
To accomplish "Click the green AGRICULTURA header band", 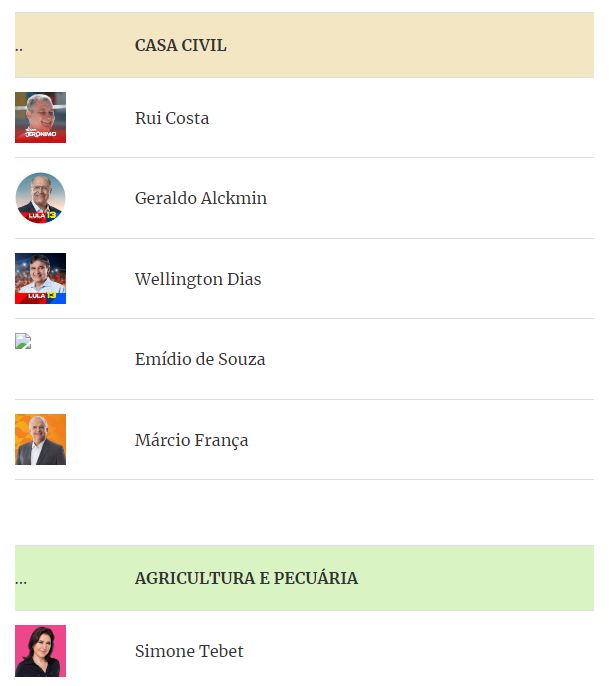I will tap(304, 578).
